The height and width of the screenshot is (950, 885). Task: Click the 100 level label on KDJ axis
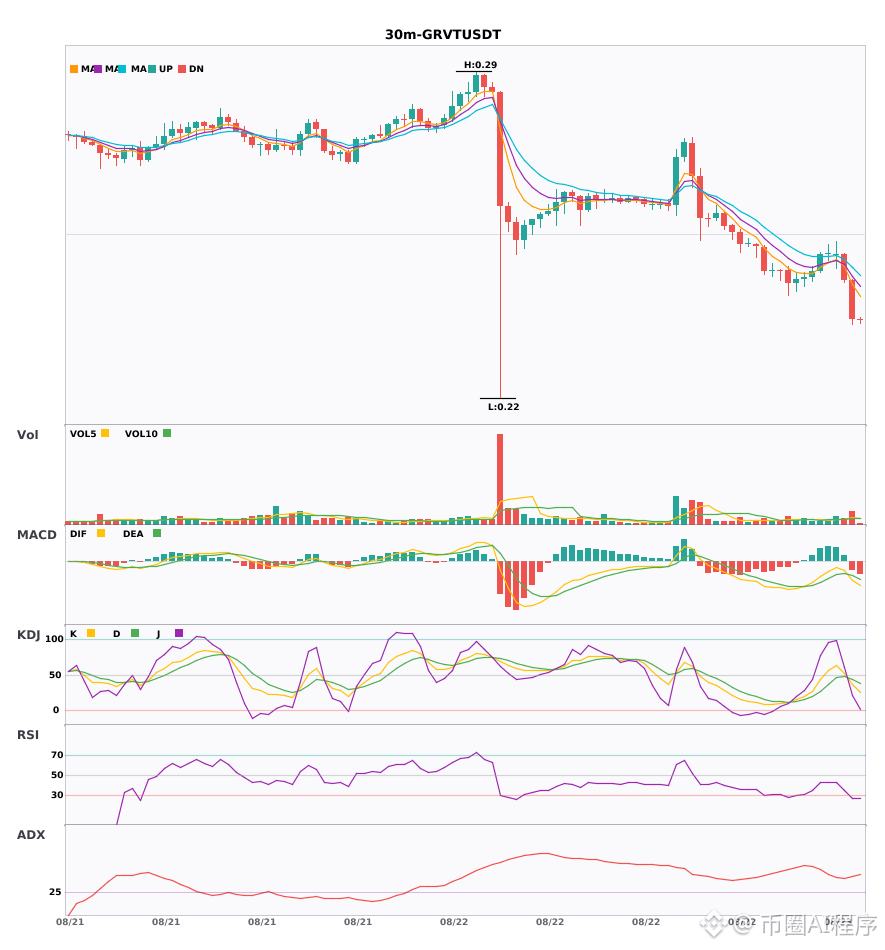pos(55,639)
